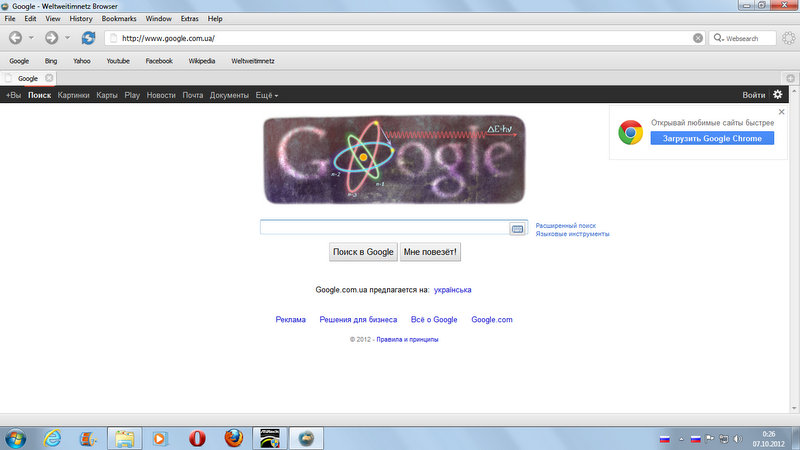This screenshot has height=450, width=800.
Task: Click +Вы in the Google black bar
Action: pos(13,95)
